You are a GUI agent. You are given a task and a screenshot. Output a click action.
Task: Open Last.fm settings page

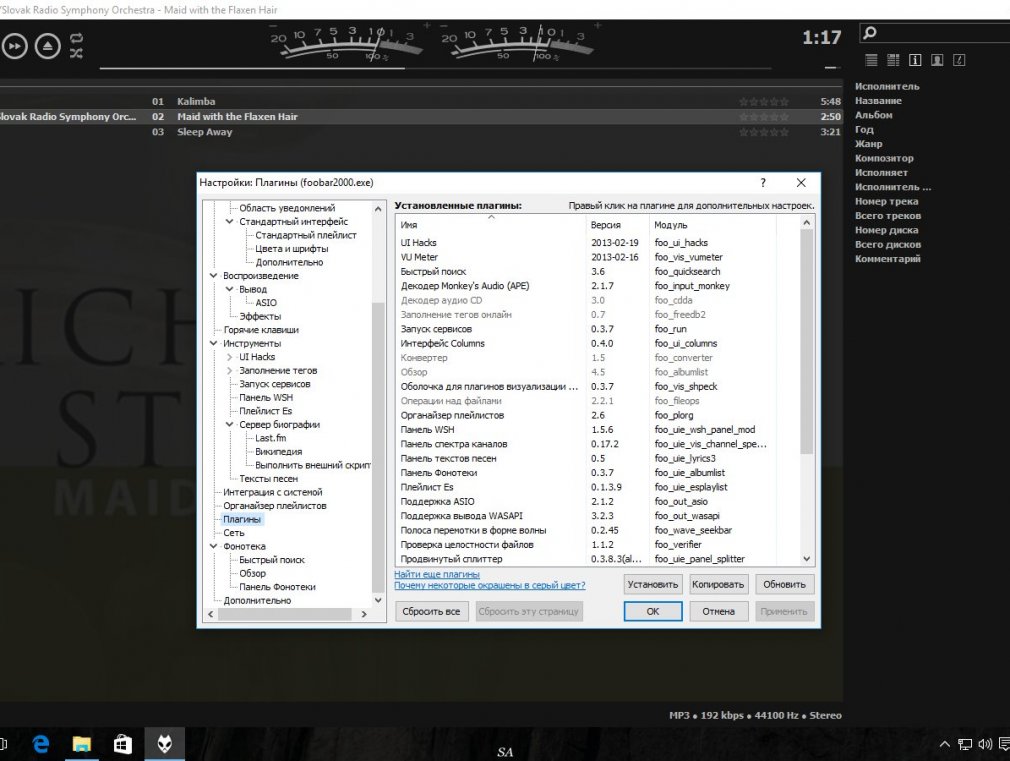(x=271, y=438)
